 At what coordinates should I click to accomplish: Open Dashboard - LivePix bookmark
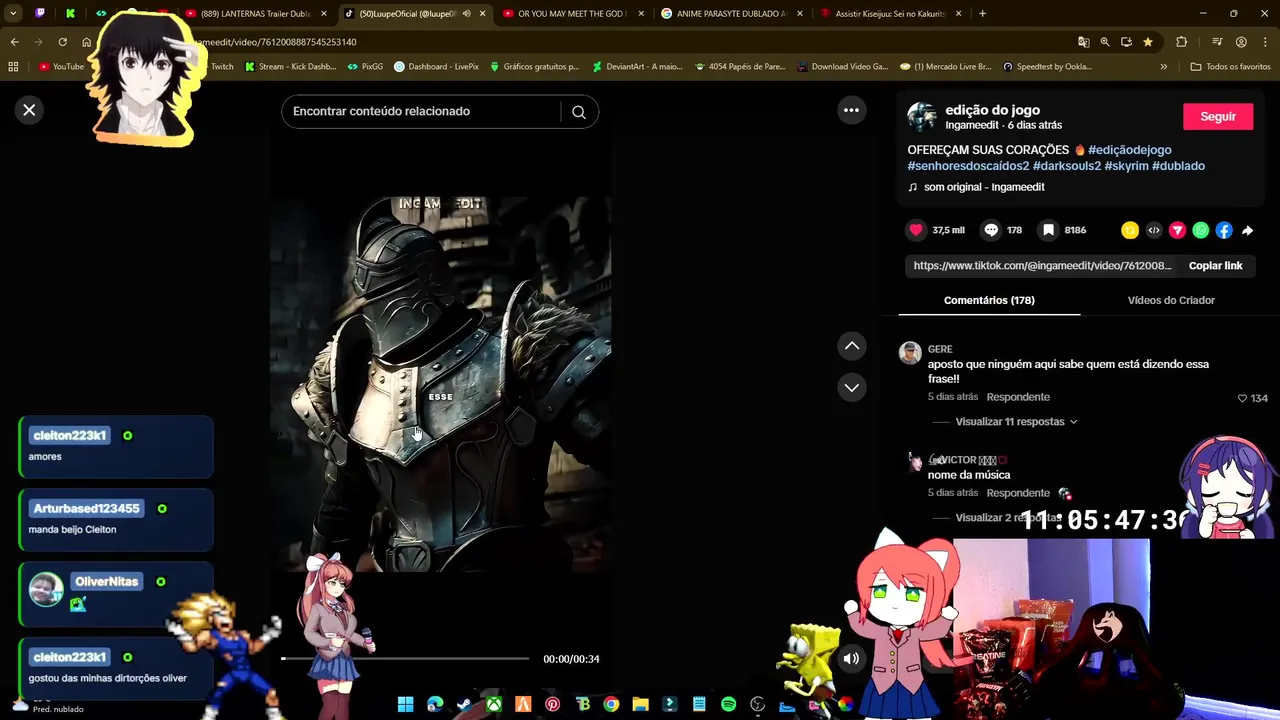[437, 67]
